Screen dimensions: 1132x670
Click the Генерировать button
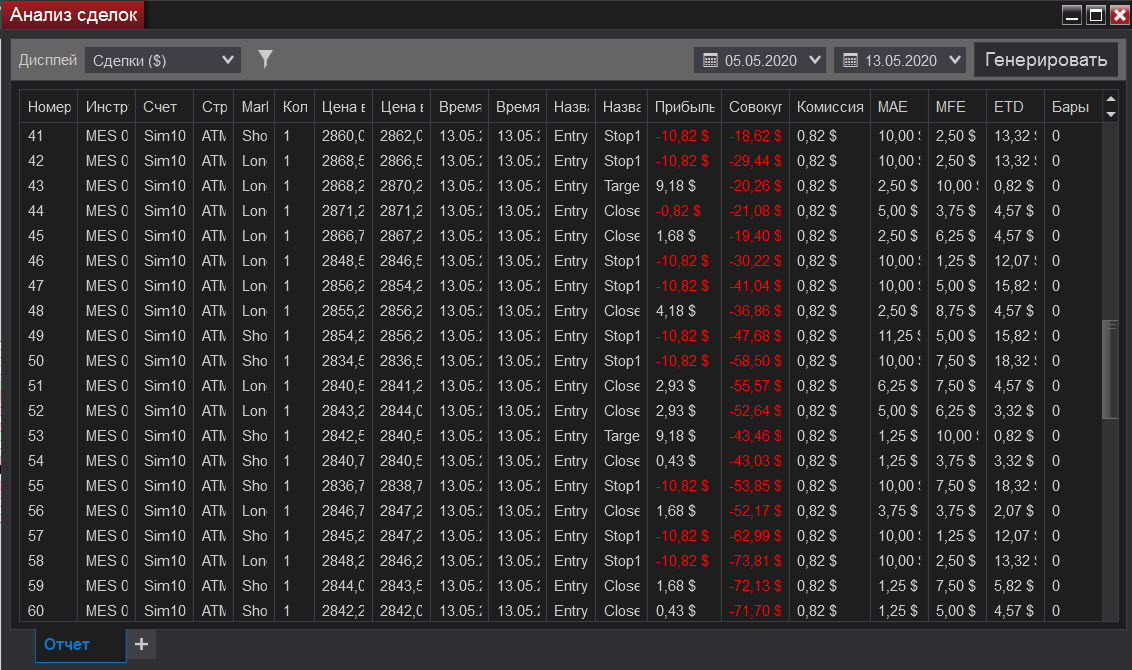(1046, 60)
